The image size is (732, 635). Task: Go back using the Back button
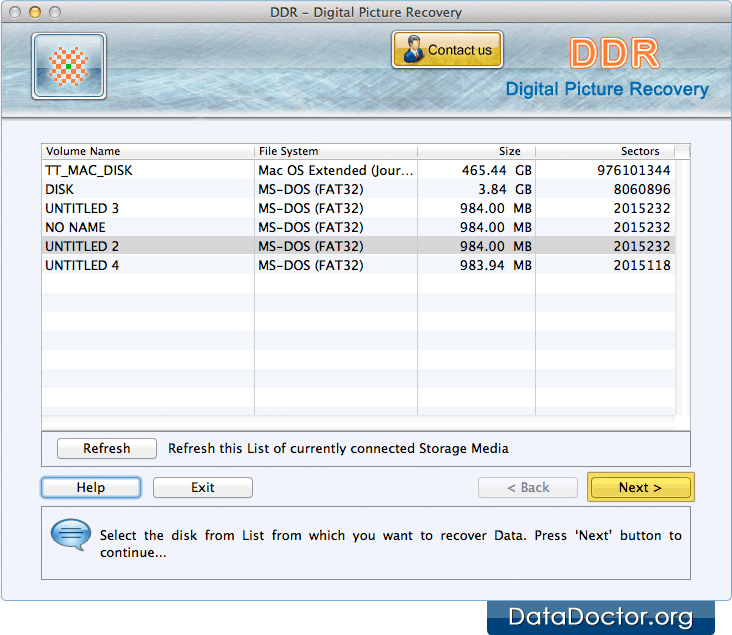(528, 487)
